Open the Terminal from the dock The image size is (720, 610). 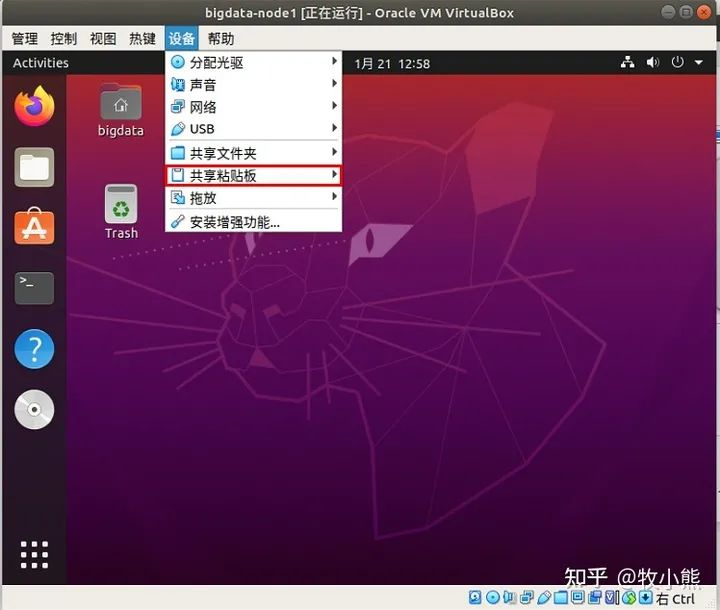[34, 288]
